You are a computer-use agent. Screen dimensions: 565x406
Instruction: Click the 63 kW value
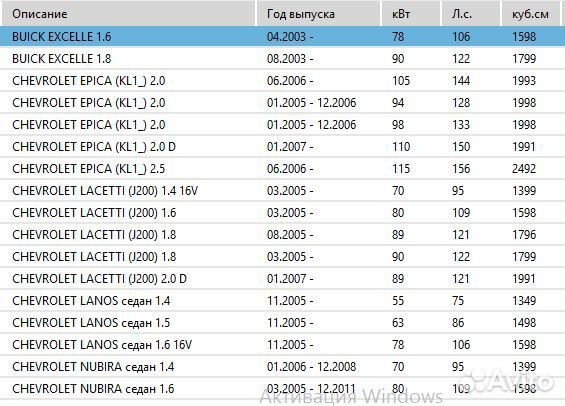click(398, 322)
